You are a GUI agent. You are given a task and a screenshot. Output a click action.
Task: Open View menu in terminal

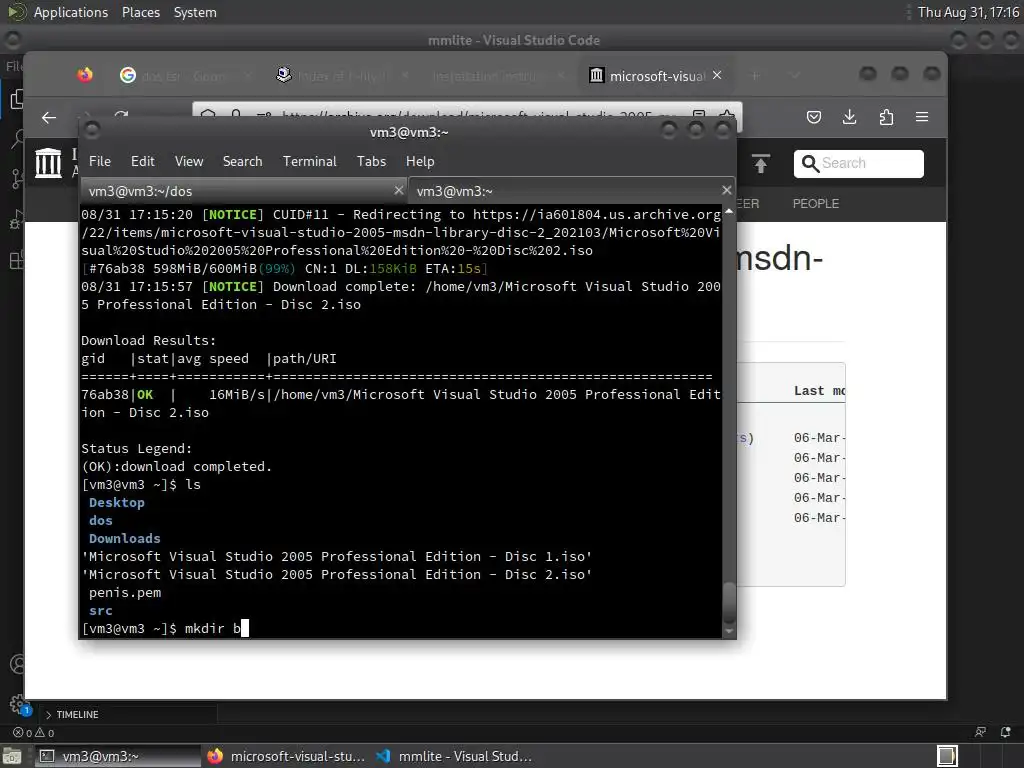189,161
